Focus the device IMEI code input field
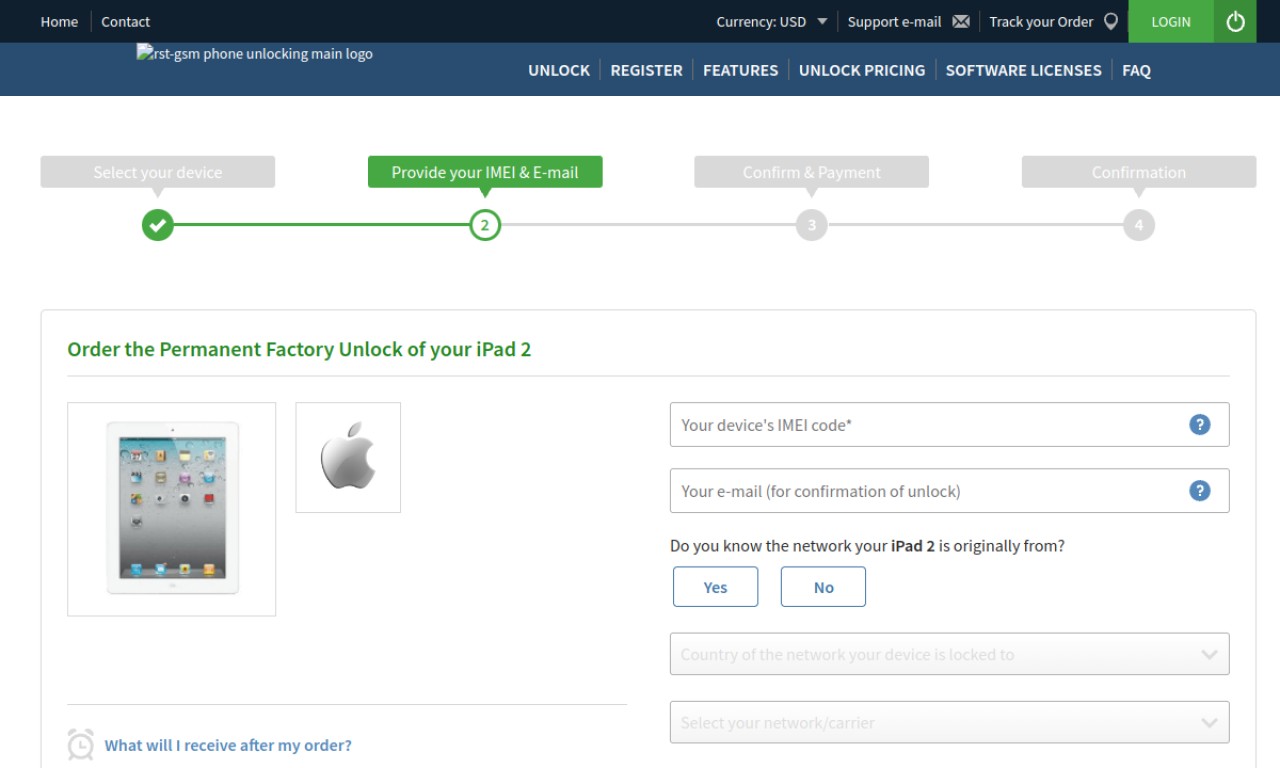 [x=949, y=425]
